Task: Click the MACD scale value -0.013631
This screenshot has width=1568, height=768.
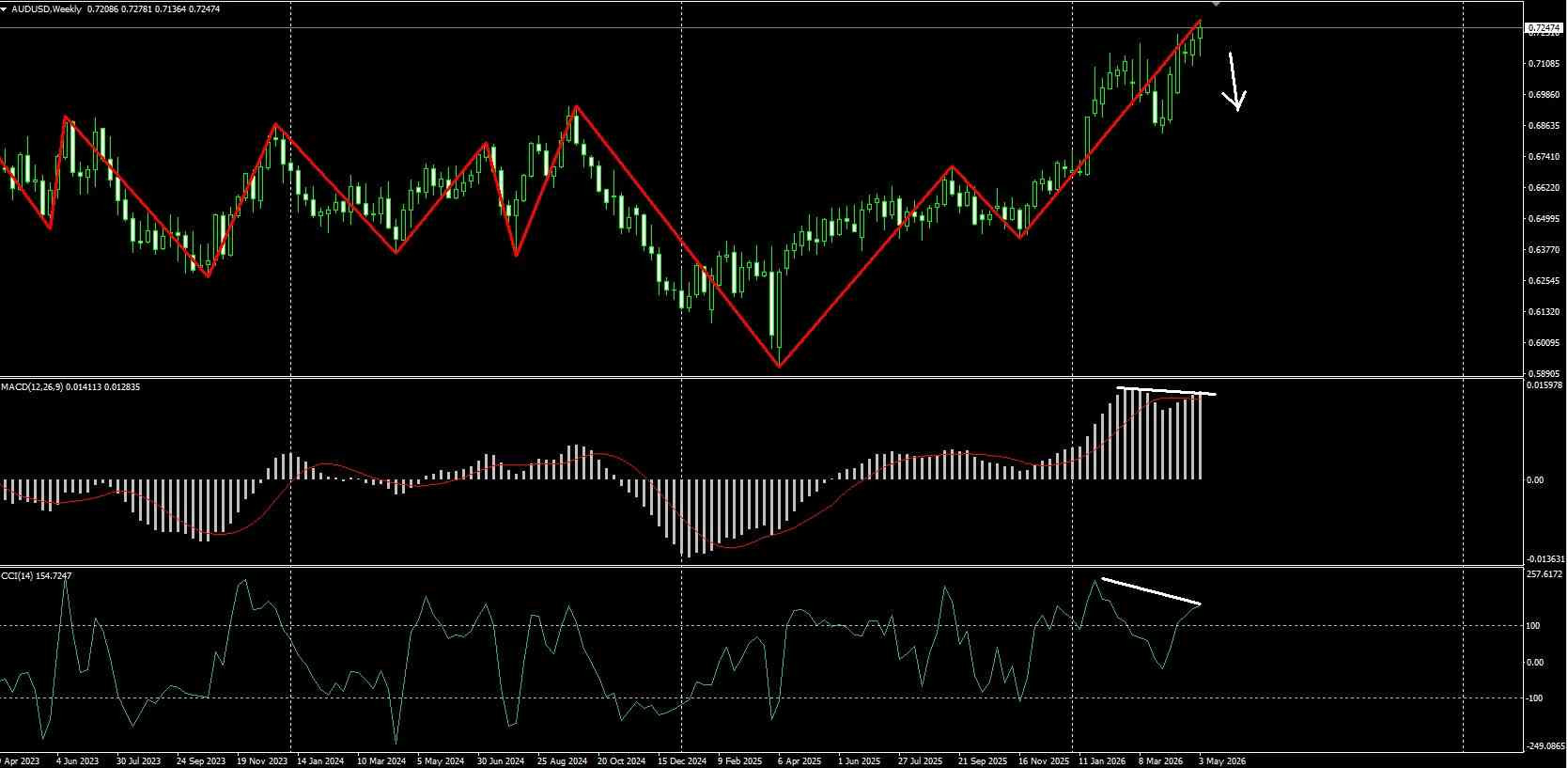Action: tap(1545, 559)
